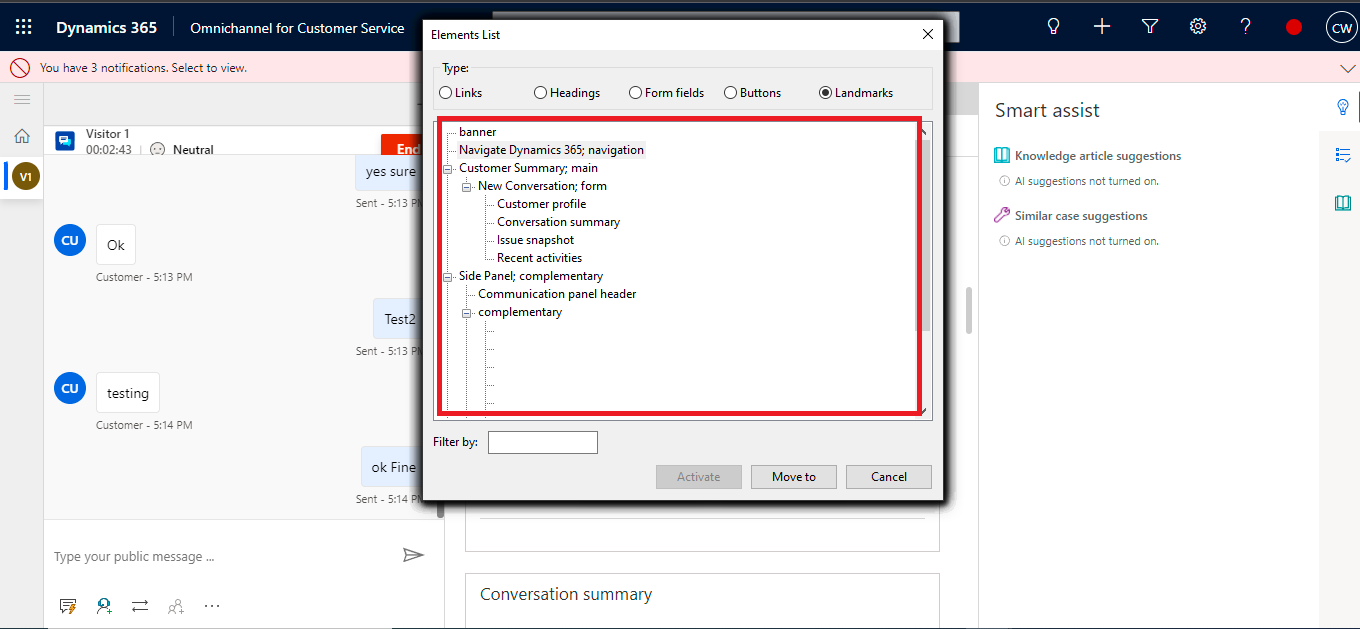Click inside the Filter by field

(542, 441)
